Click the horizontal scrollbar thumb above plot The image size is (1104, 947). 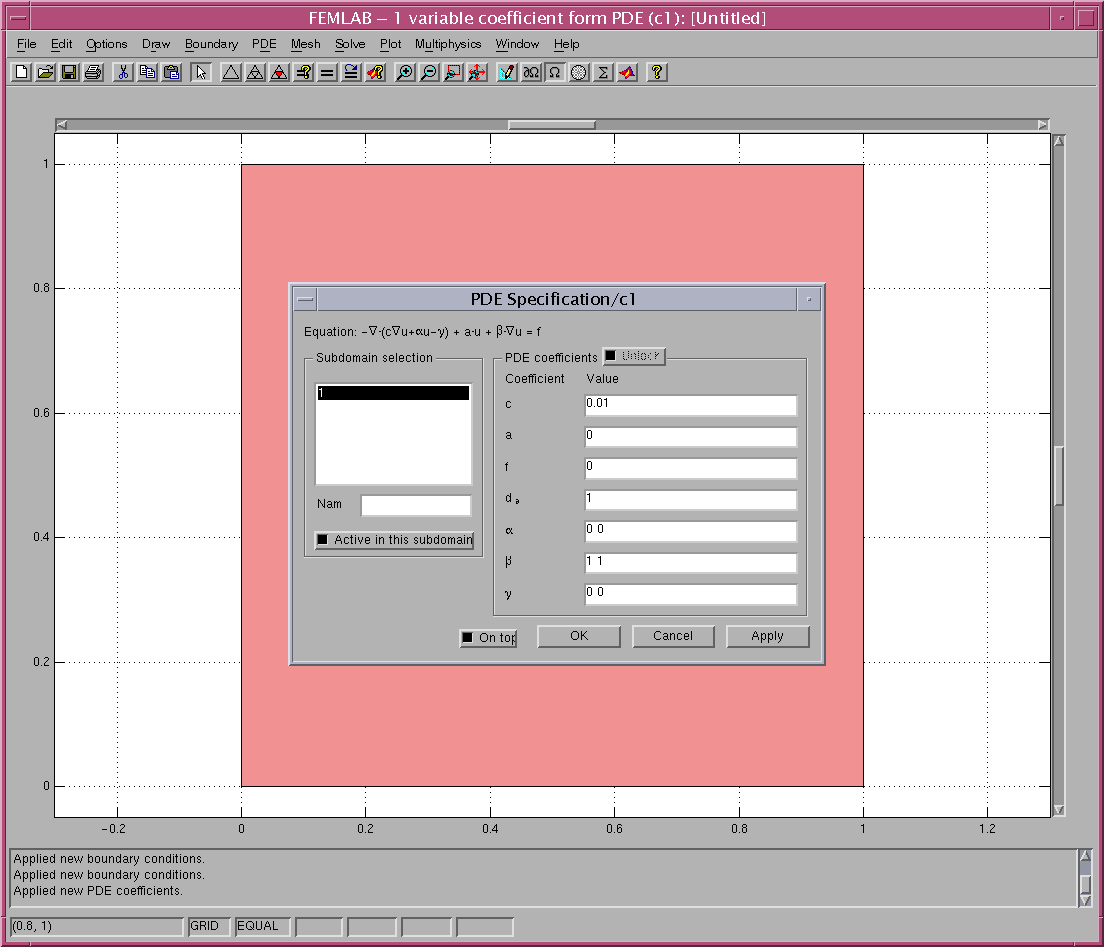pos(552,125)
